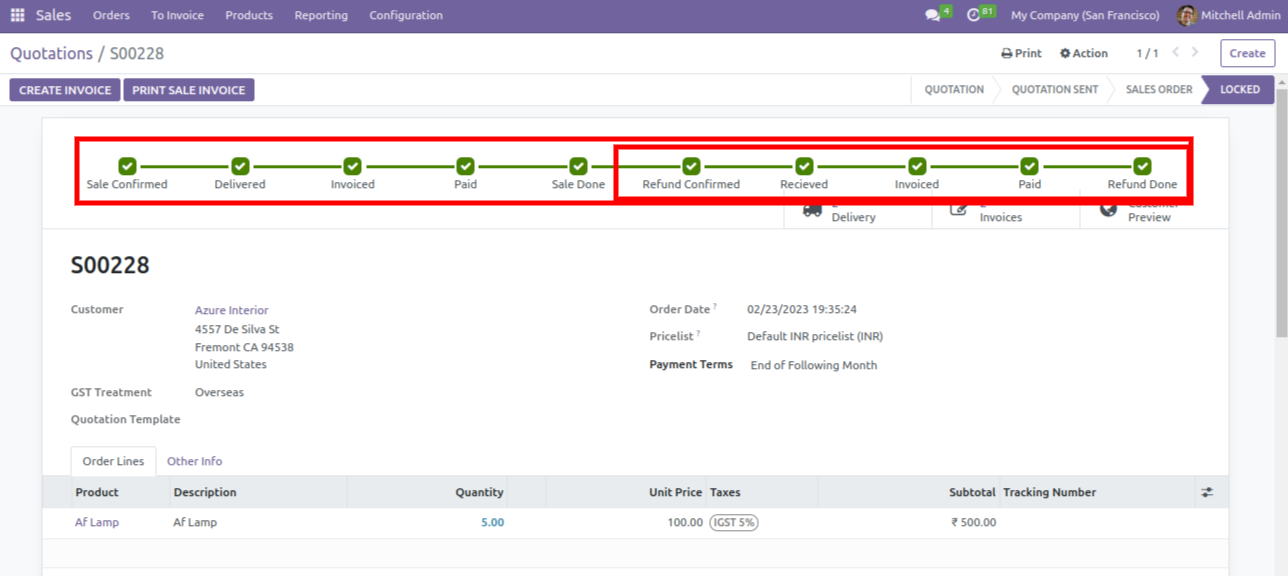Open the apps grid menu icon
The image size is (1288, 576).
[17, 15]
